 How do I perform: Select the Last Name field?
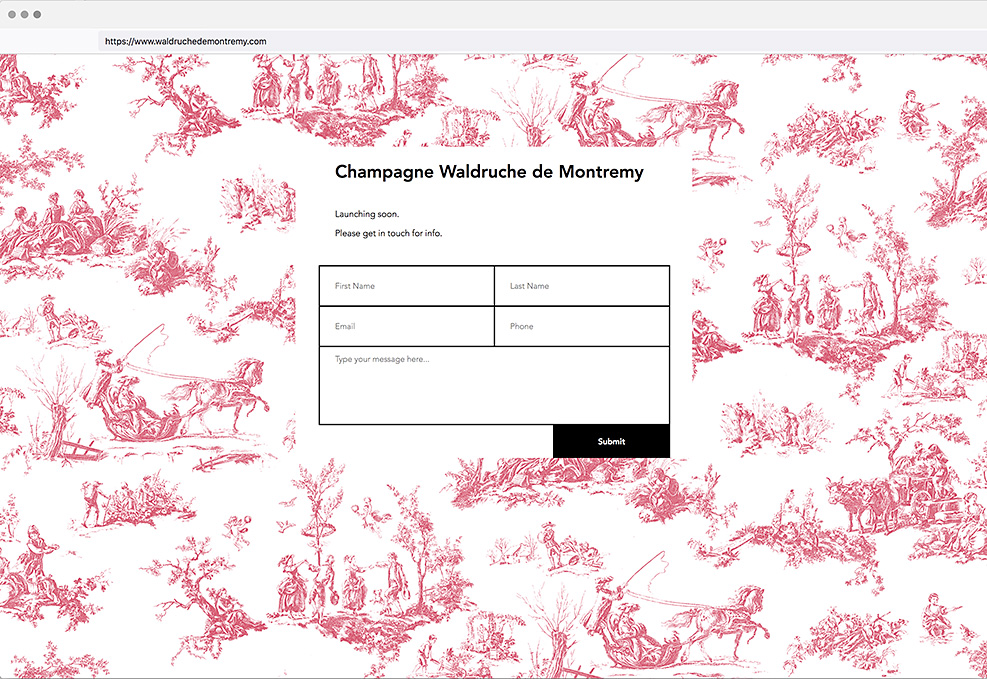point(582,286)
